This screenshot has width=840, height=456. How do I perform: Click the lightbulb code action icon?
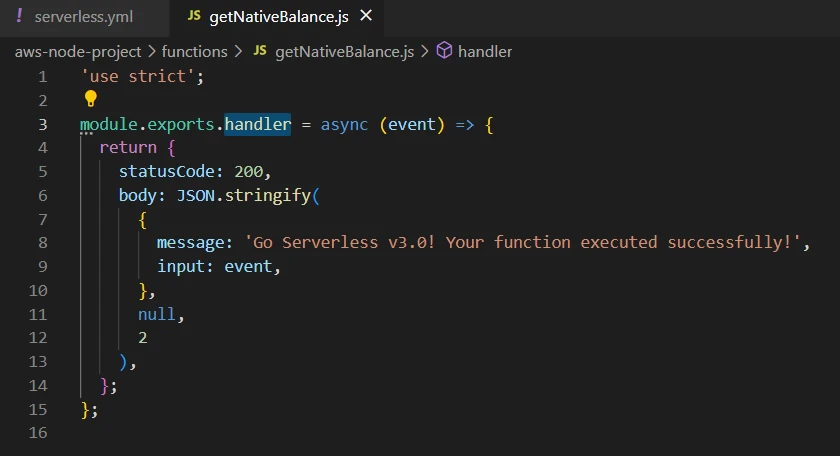tap(90, 98)
